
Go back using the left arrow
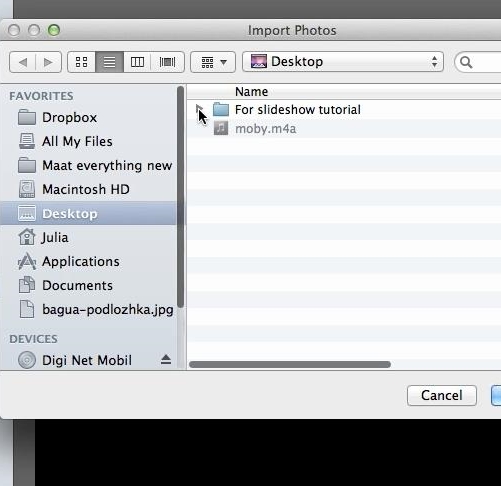23,62
